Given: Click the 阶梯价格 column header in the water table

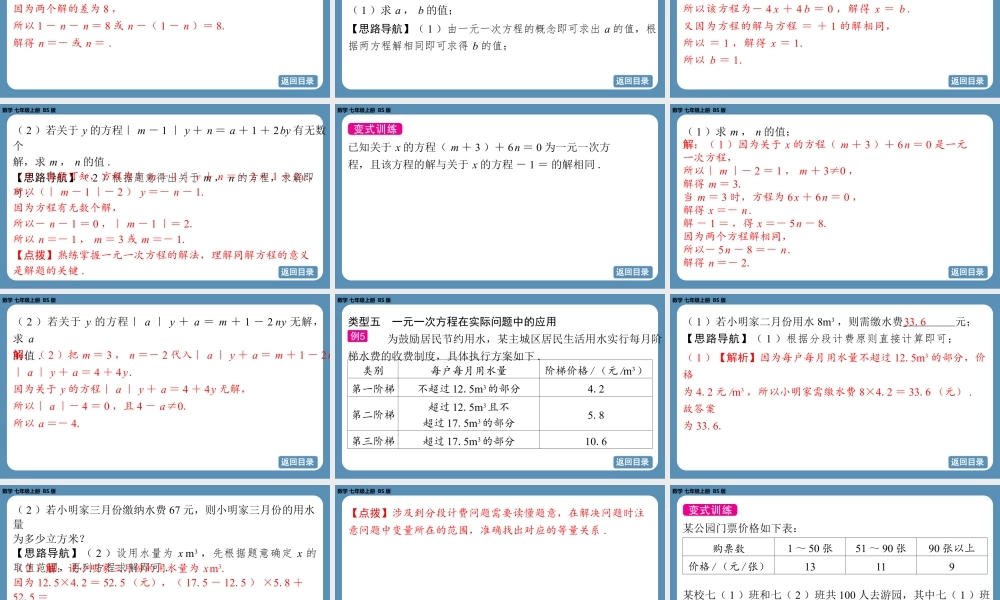Looking at the screenshot, I should (595, 369).
